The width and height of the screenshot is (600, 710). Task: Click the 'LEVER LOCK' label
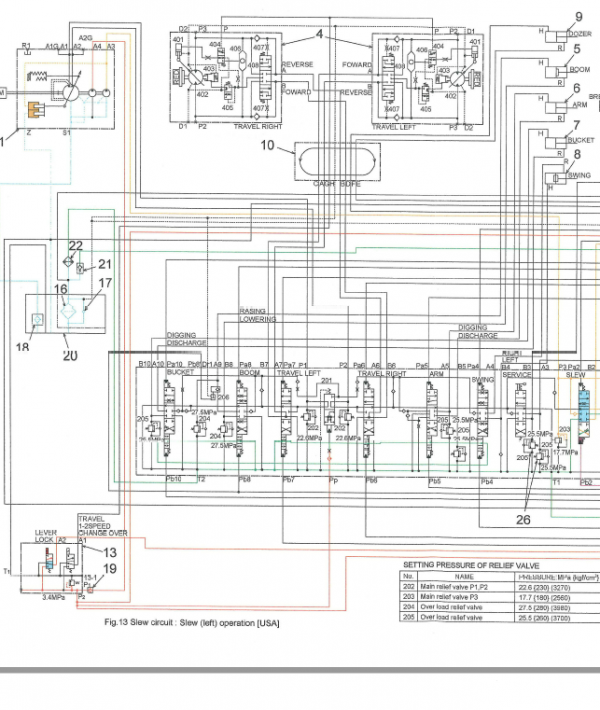(46, 536)
